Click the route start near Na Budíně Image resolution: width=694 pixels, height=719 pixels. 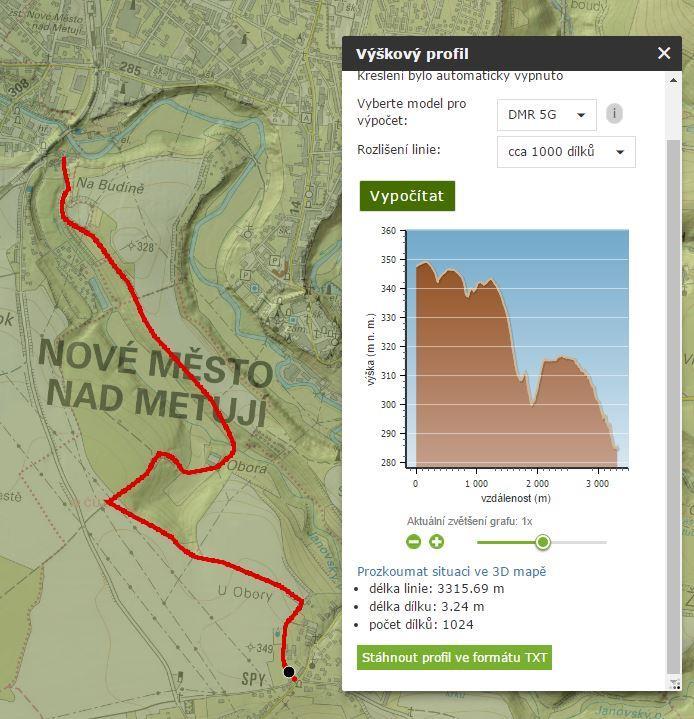coord(64,160)
